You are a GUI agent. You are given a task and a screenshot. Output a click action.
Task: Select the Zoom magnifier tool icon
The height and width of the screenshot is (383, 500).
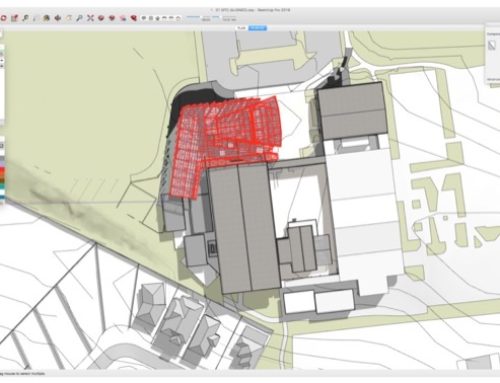pyautogui.click(x=79, y=18)
